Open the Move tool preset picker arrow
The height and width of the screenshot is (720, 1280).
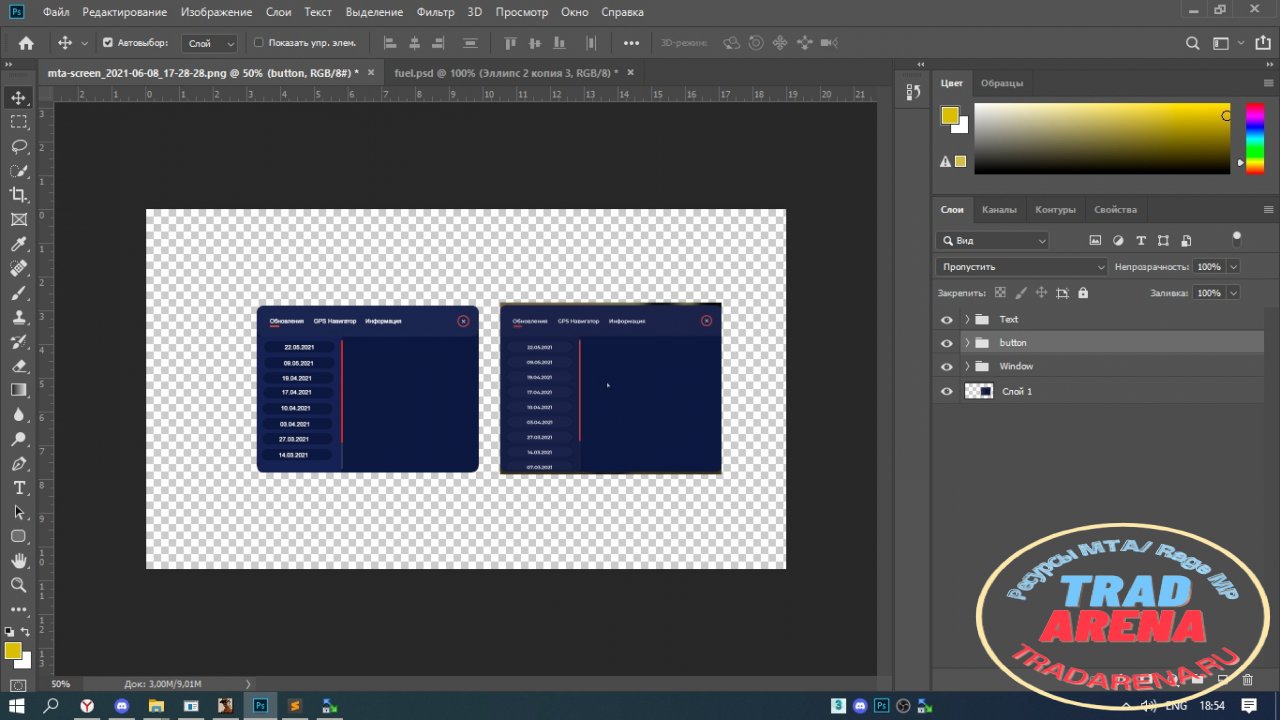tap(84, 43)
